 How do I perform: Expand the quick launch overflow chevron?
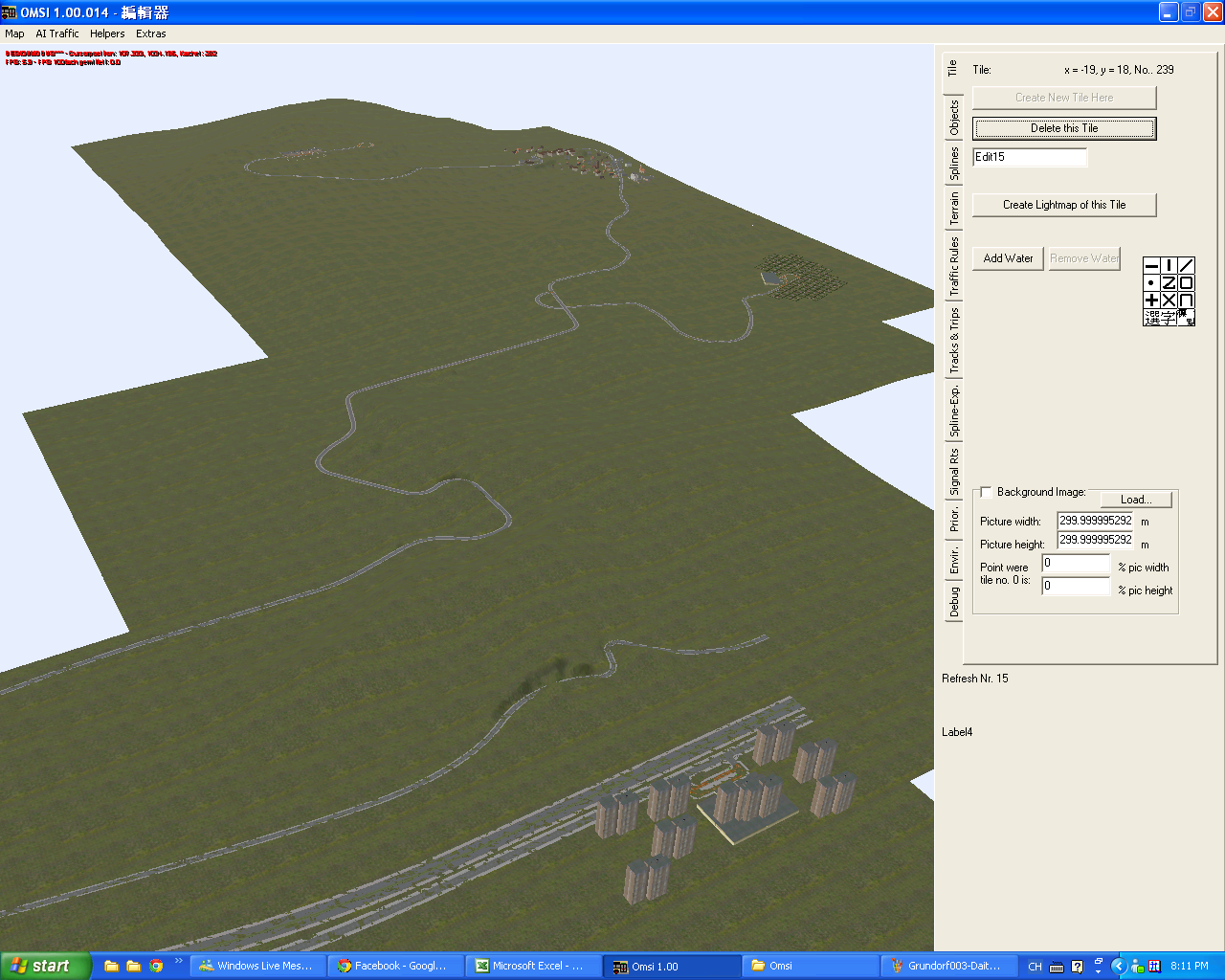pyautogui.click(x=178, y=961)
